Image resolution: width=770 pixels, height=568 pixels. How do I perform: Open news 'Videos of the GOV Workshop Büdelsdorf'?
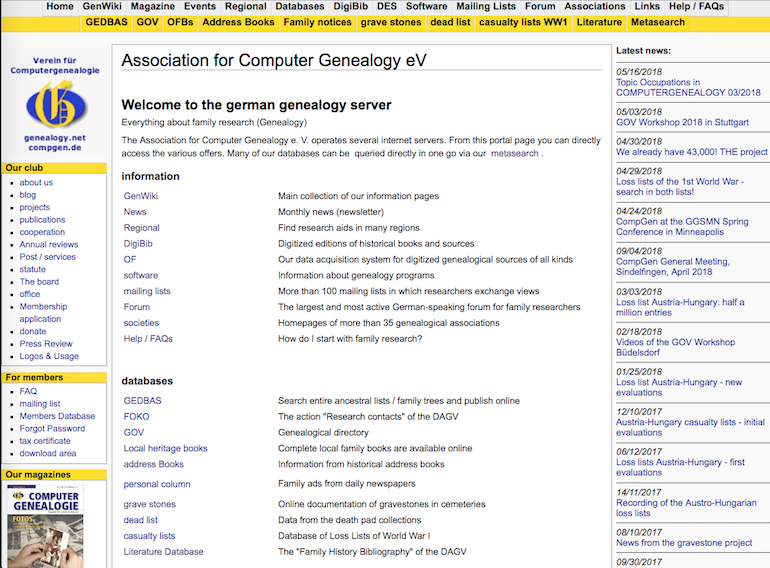[x=675, y=347]
